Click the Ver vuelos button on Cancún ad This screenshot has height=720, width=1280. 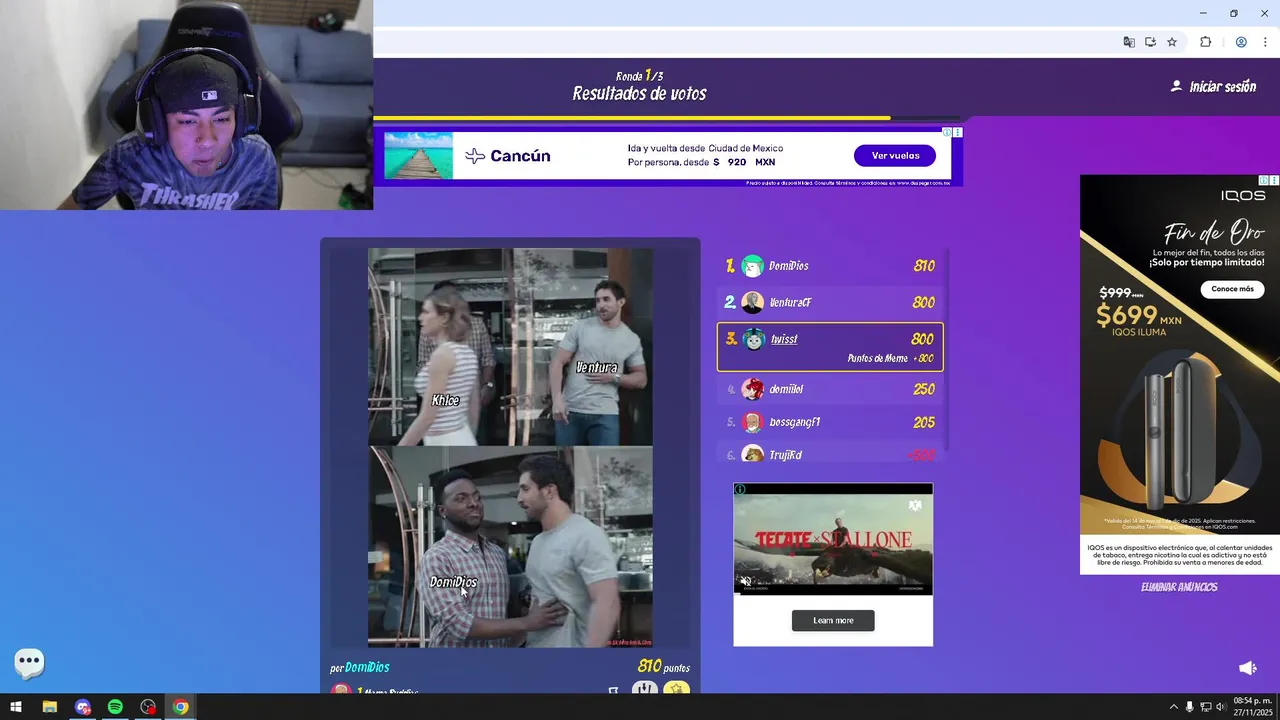pos(895,156)
